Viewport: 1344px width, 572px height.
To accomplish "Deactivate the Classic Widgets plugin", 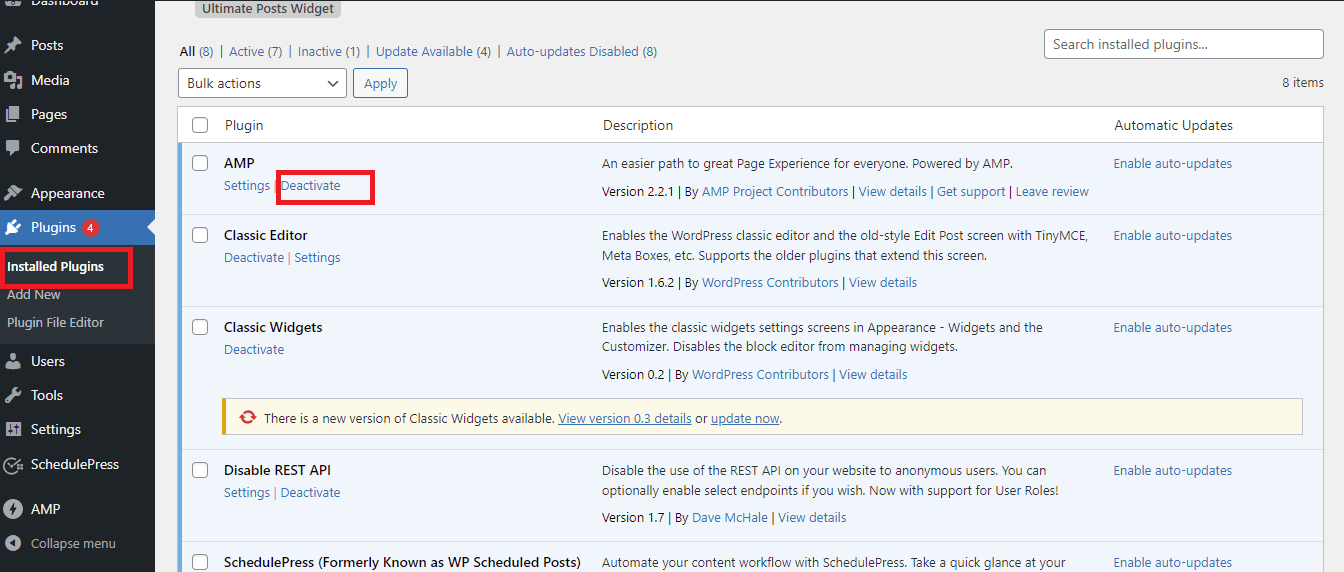I will 254,350.
